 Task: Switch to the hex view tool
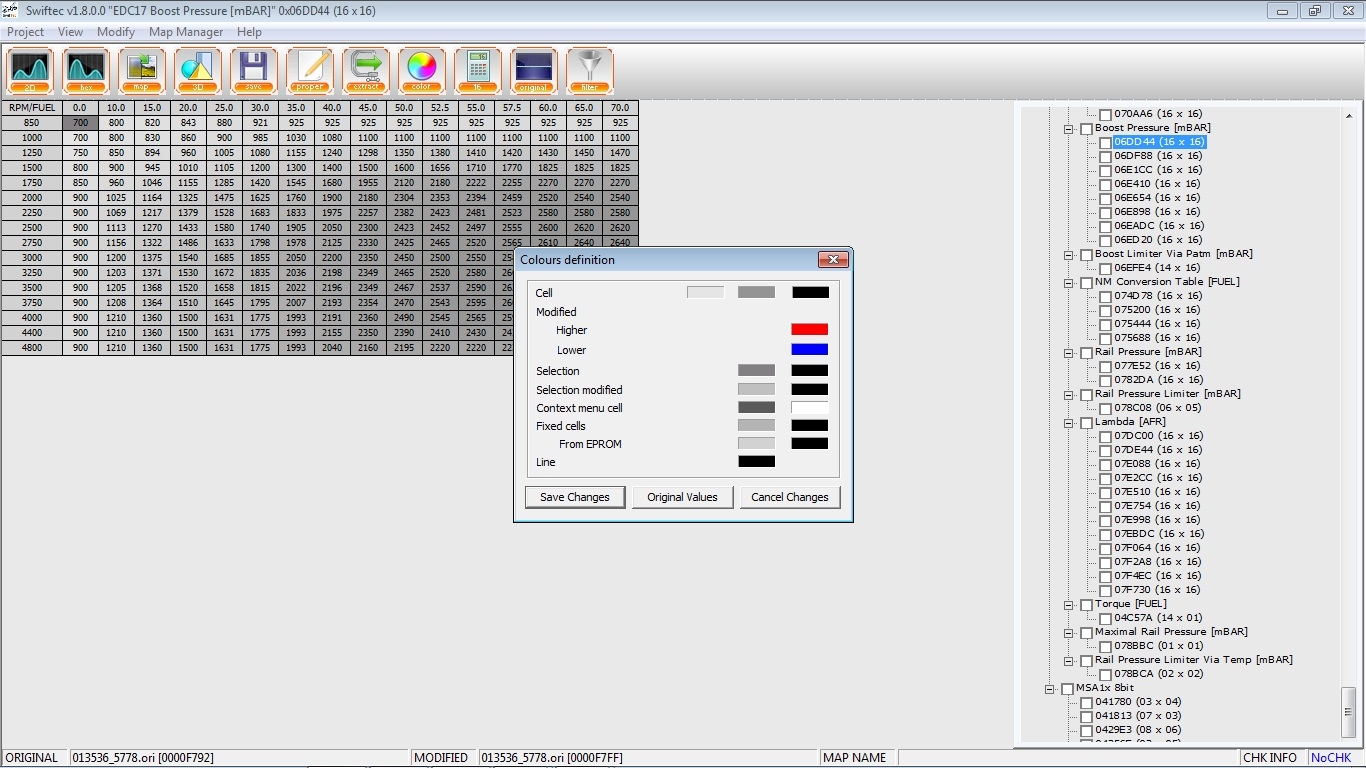point(86,71)
